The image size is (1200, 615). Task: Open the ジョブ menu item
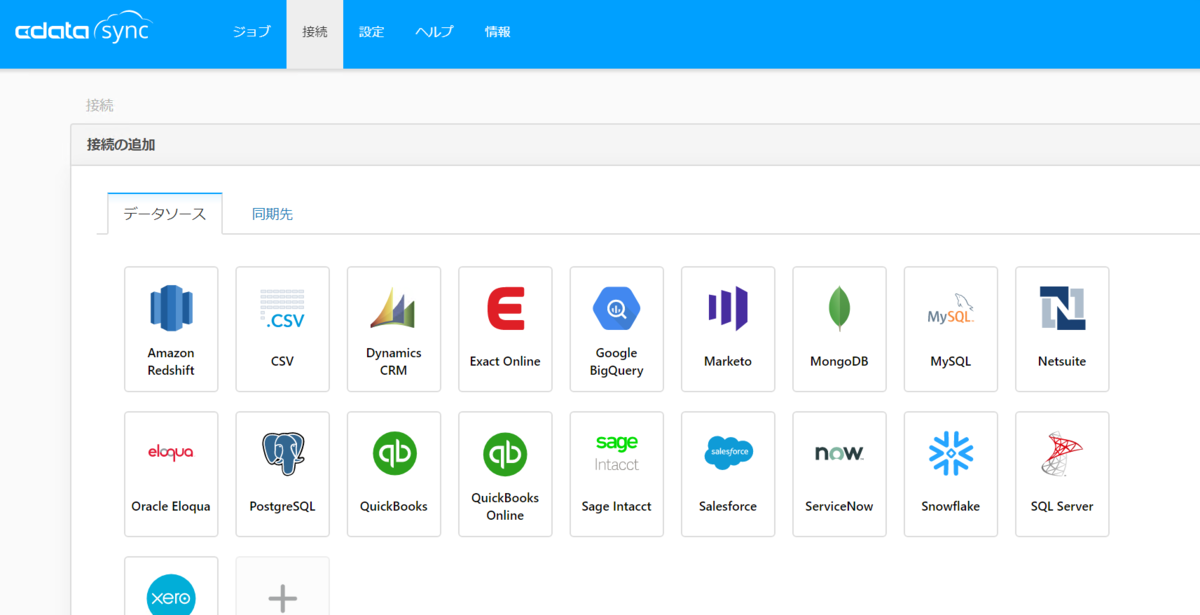click(x=252, y=32)
